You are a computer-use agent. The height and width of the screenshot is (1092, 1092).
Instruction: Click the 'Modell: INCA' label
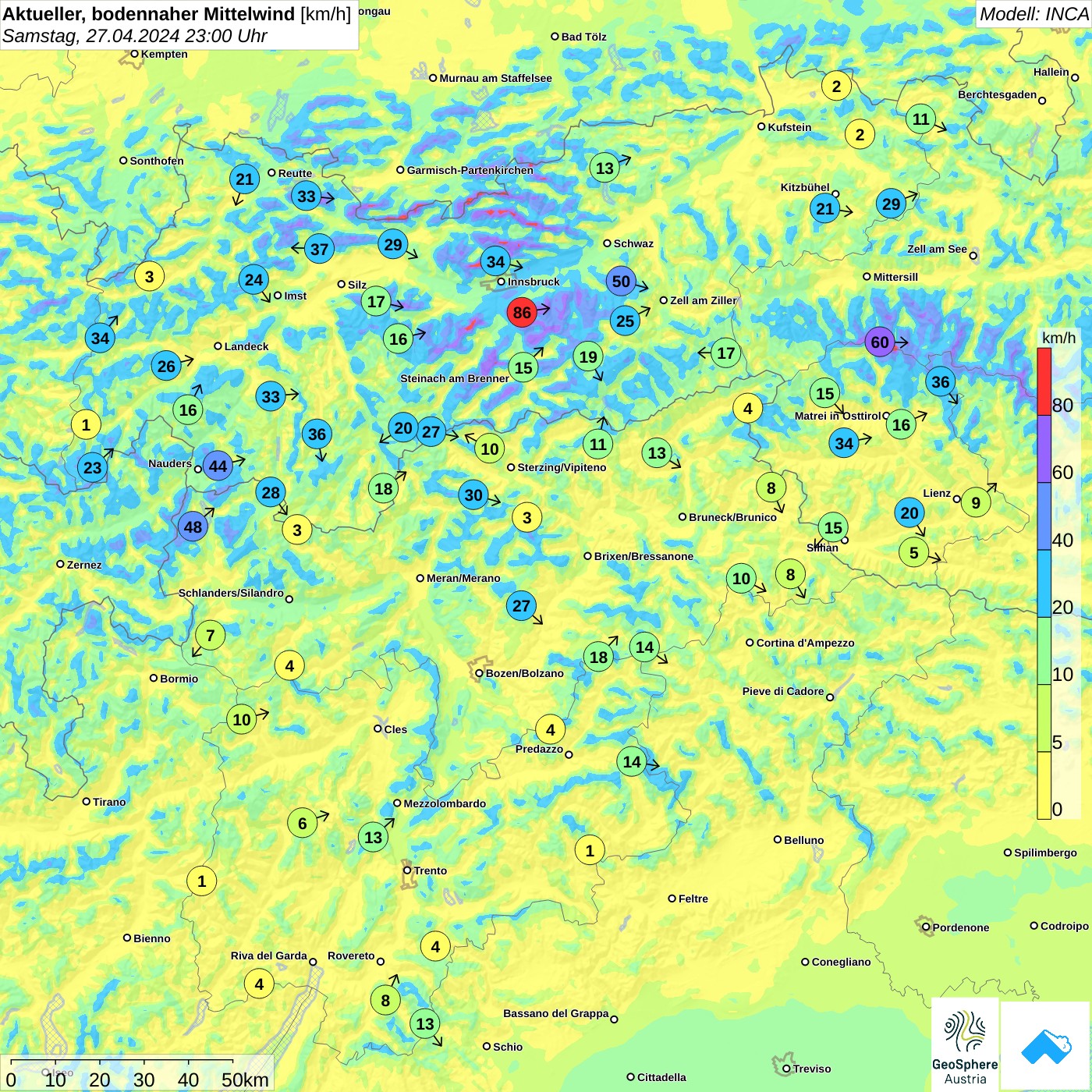[1033, 13]
